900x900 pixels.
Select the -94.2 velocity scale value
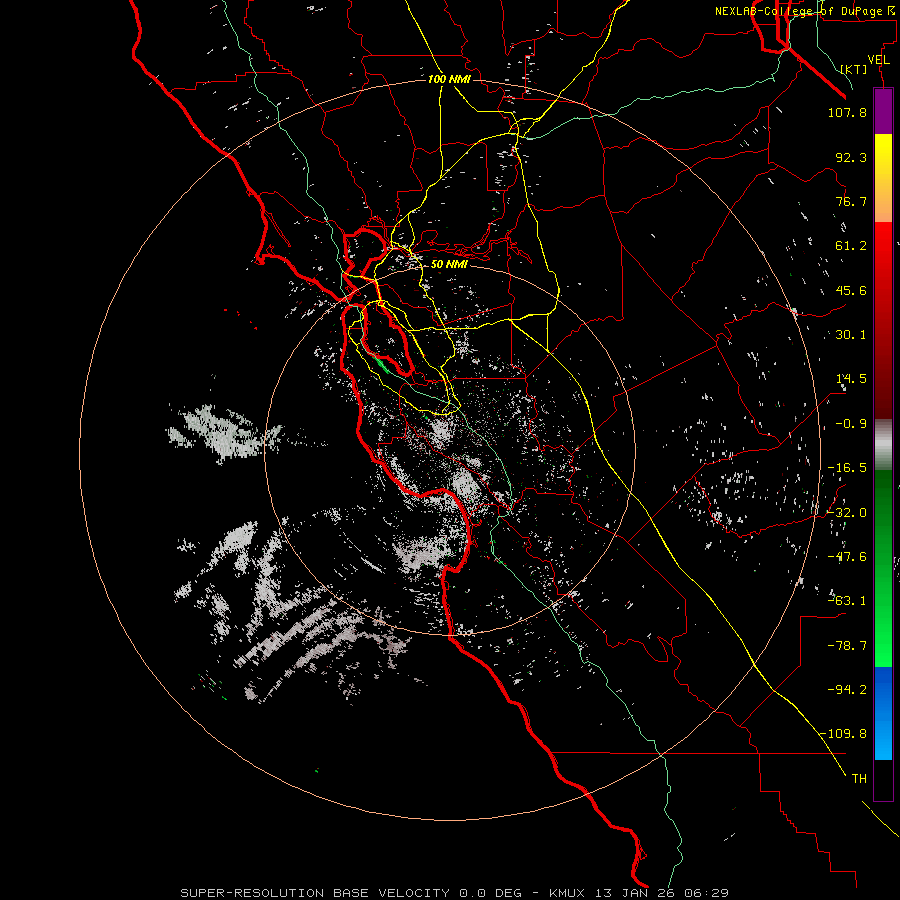pos(847,690)
